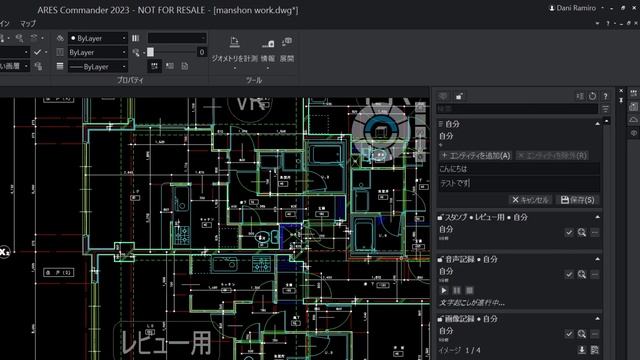The height and width of the screenshot is (360, 640).
Task: Open the second icon in the right sidebar strip
Action: [x=633, y=107]
